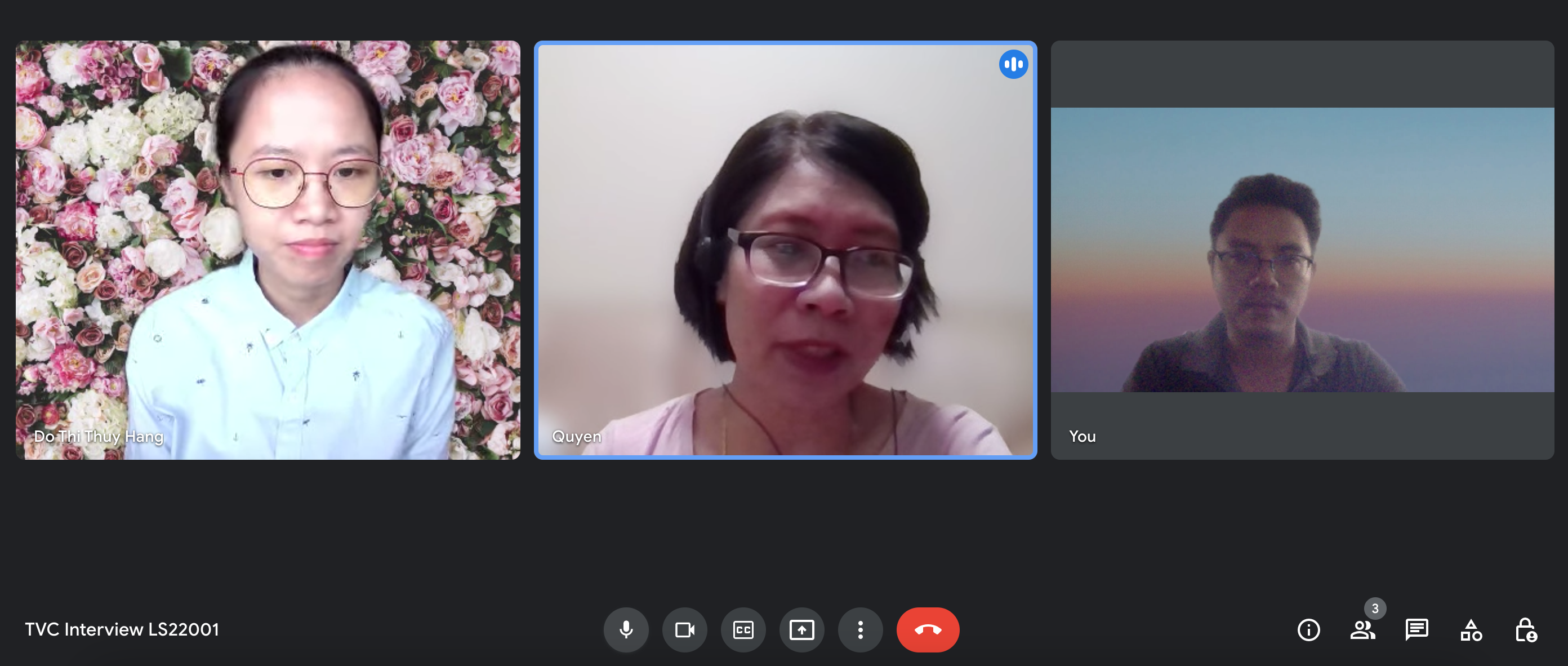The height and width of the screenshot is (666, 1568).
Task: Open the three-dot more options menu
Action: click(x=860, y=629)
